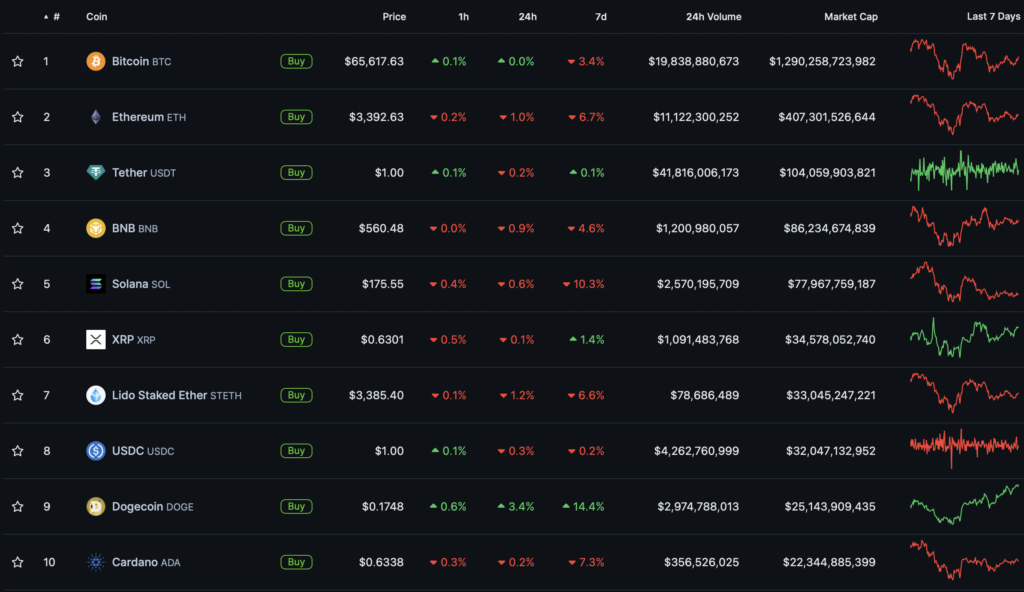
Task: Sort table by Market Cap column
Action: coord(849,17)
